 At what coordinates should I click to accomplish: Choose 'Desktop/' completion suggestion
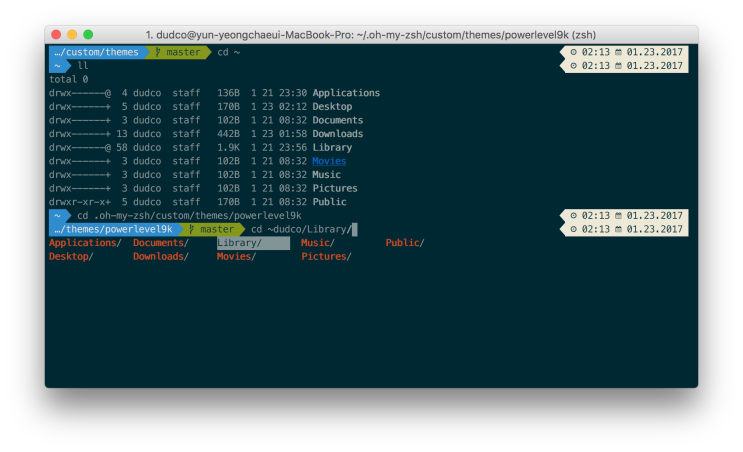(71, 256)
